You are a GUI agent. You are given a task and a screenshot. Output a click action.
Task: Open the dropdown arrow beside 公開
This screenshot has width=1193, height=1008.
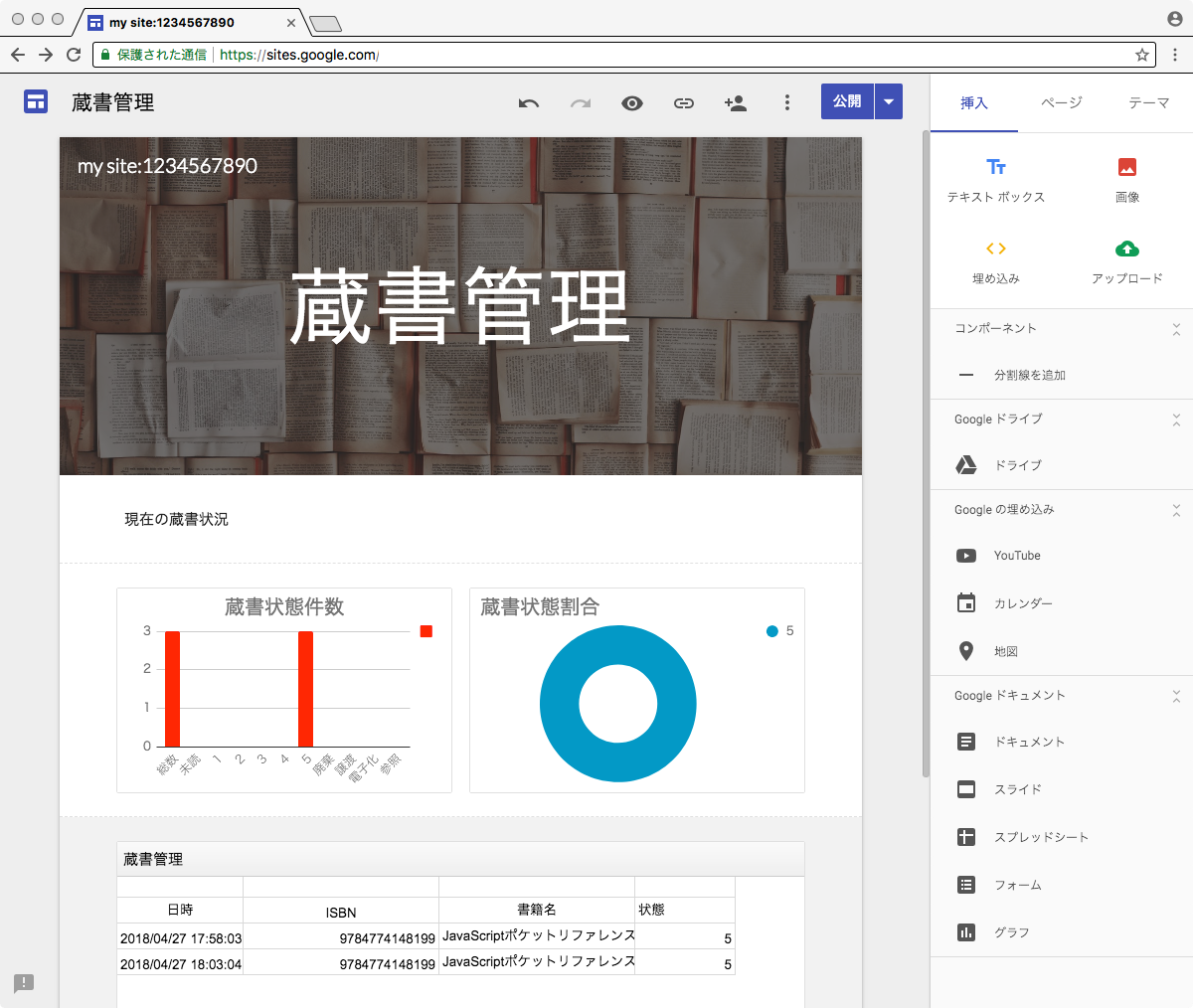(889, 101)
